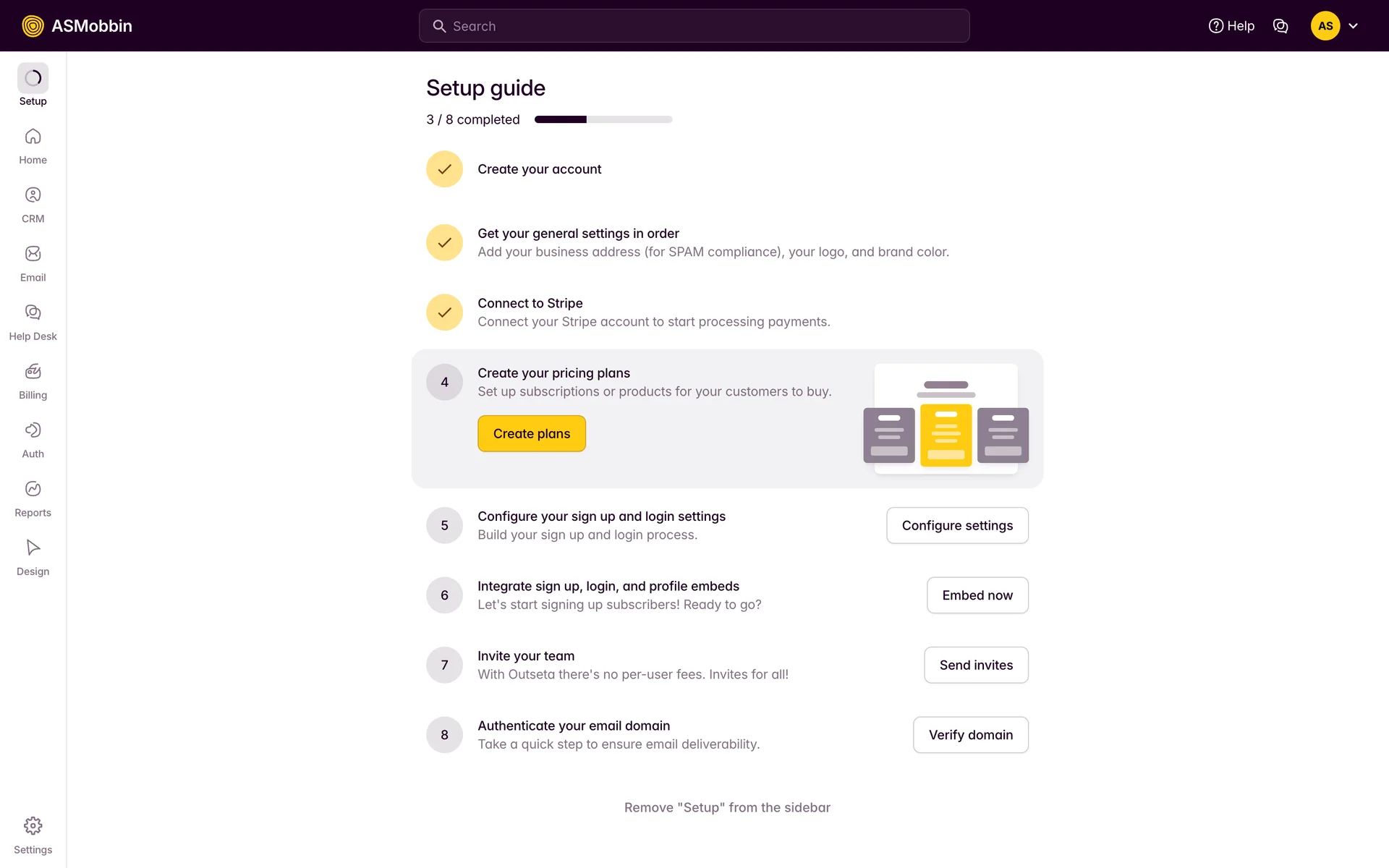Screen dimensions: 1389x868
Task: Click the Configure settings button
Action: tap(957, 525)
